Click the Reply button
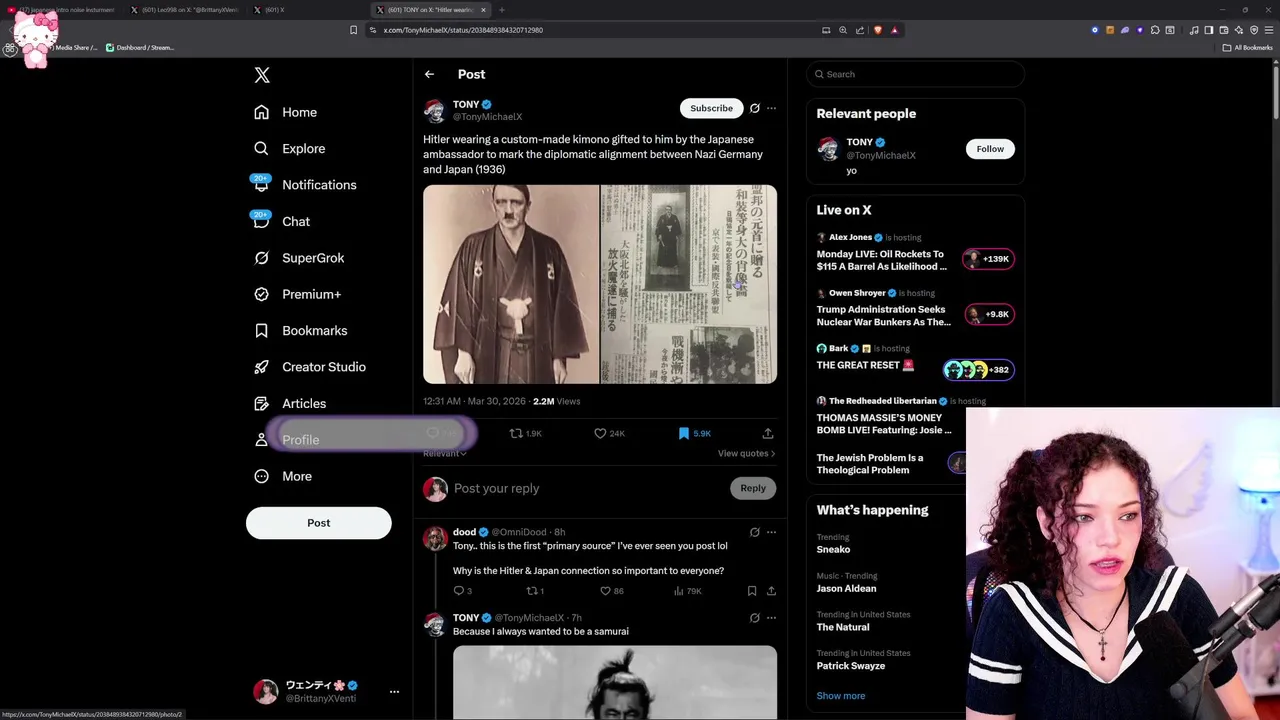 point(753,488)
